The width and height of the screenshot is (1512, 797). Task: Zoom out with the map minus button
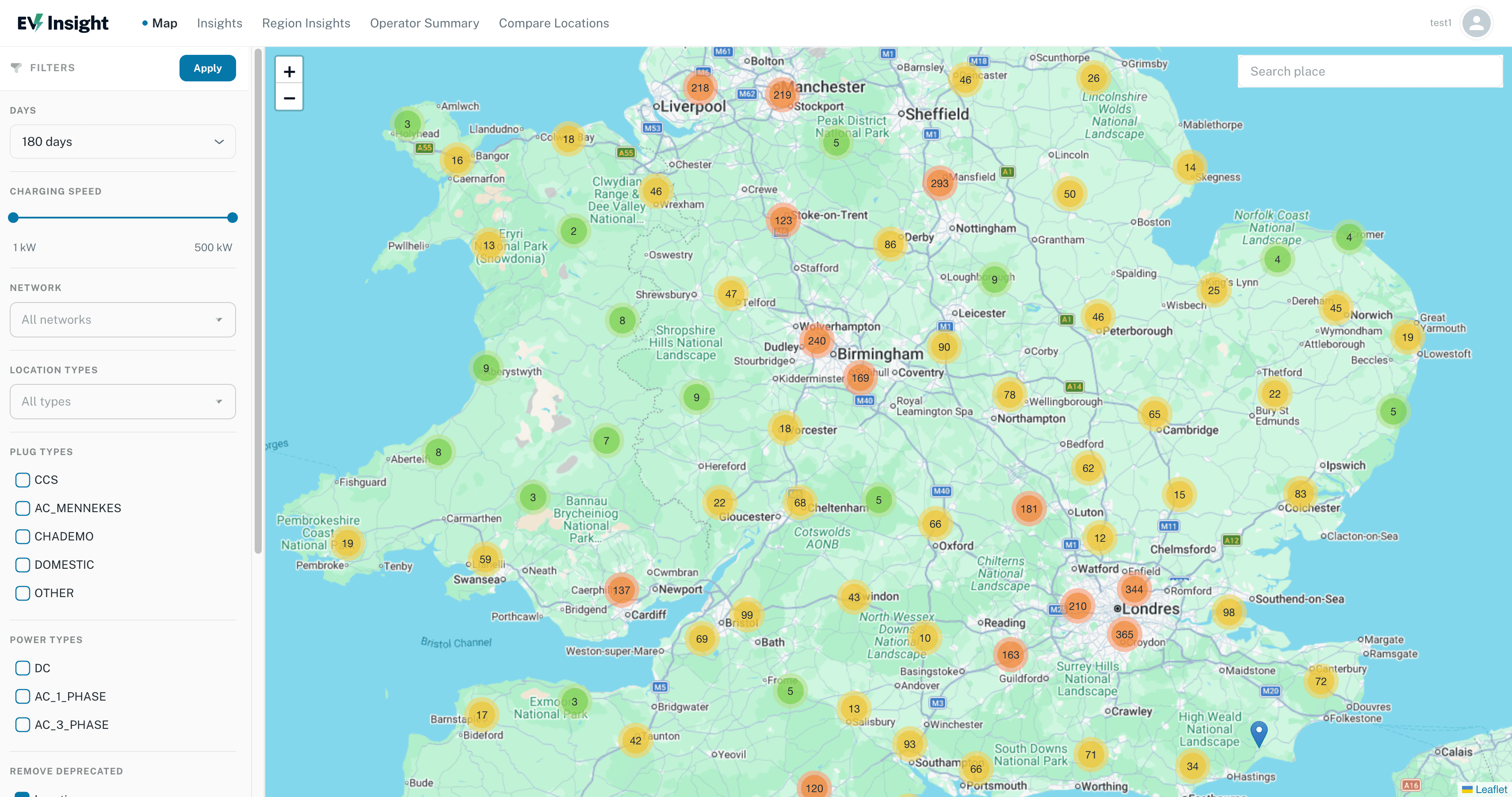289,98
